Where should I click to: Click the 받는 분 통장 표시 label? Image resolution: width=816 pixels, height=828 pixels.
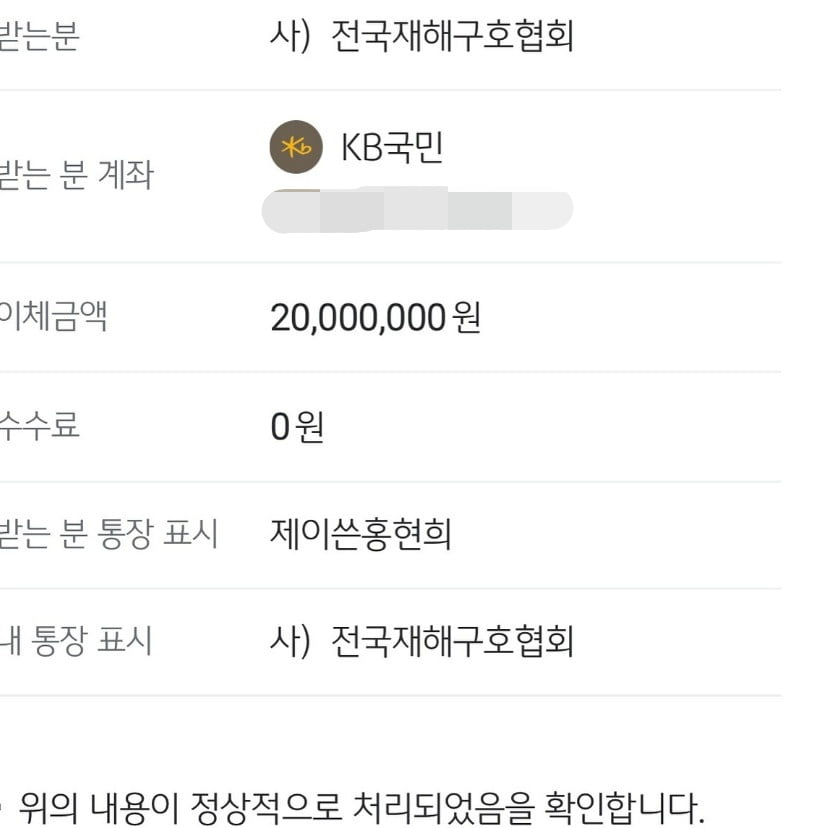[109, 534]
